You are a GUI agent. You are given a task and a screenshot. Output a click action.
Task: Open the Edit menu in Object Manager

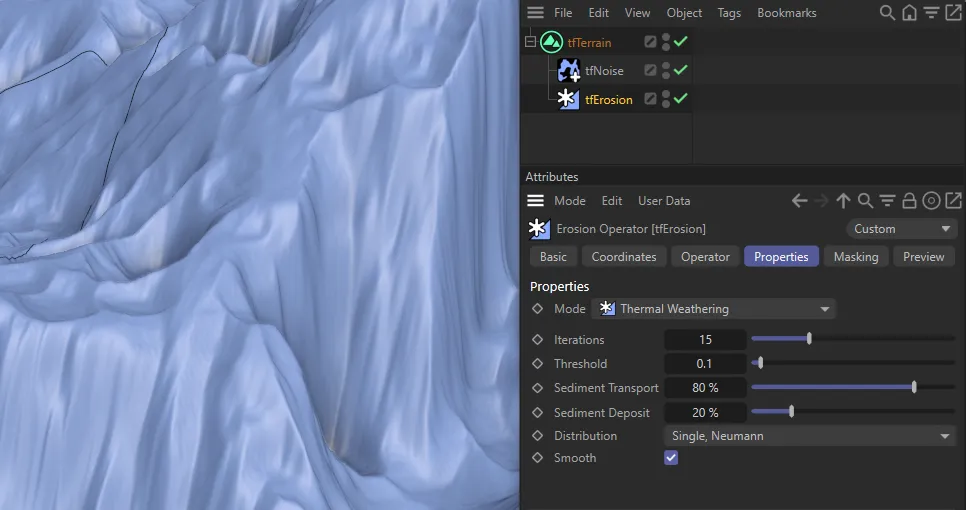click(598, 12)
